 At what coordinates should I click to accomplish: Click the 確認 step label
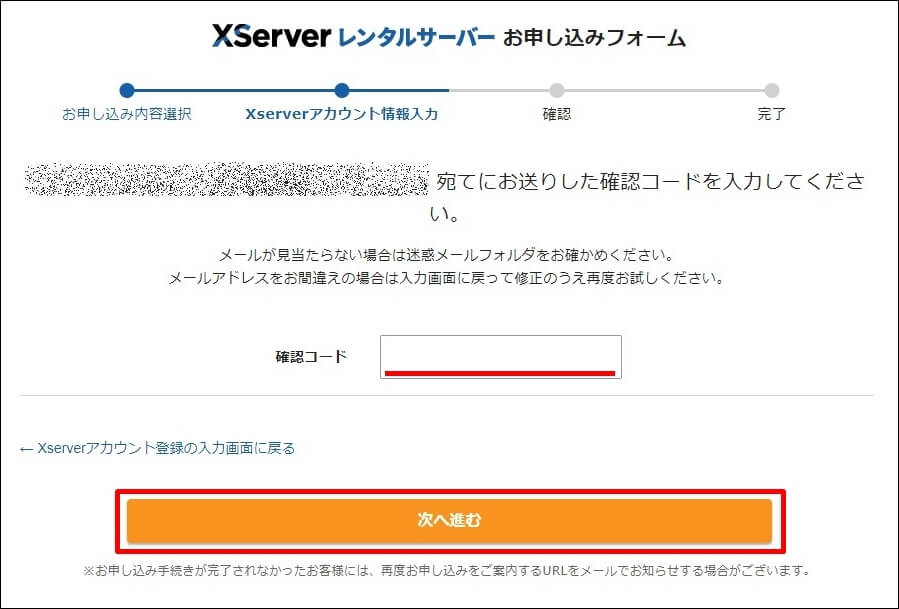click(x=557, y=114)
